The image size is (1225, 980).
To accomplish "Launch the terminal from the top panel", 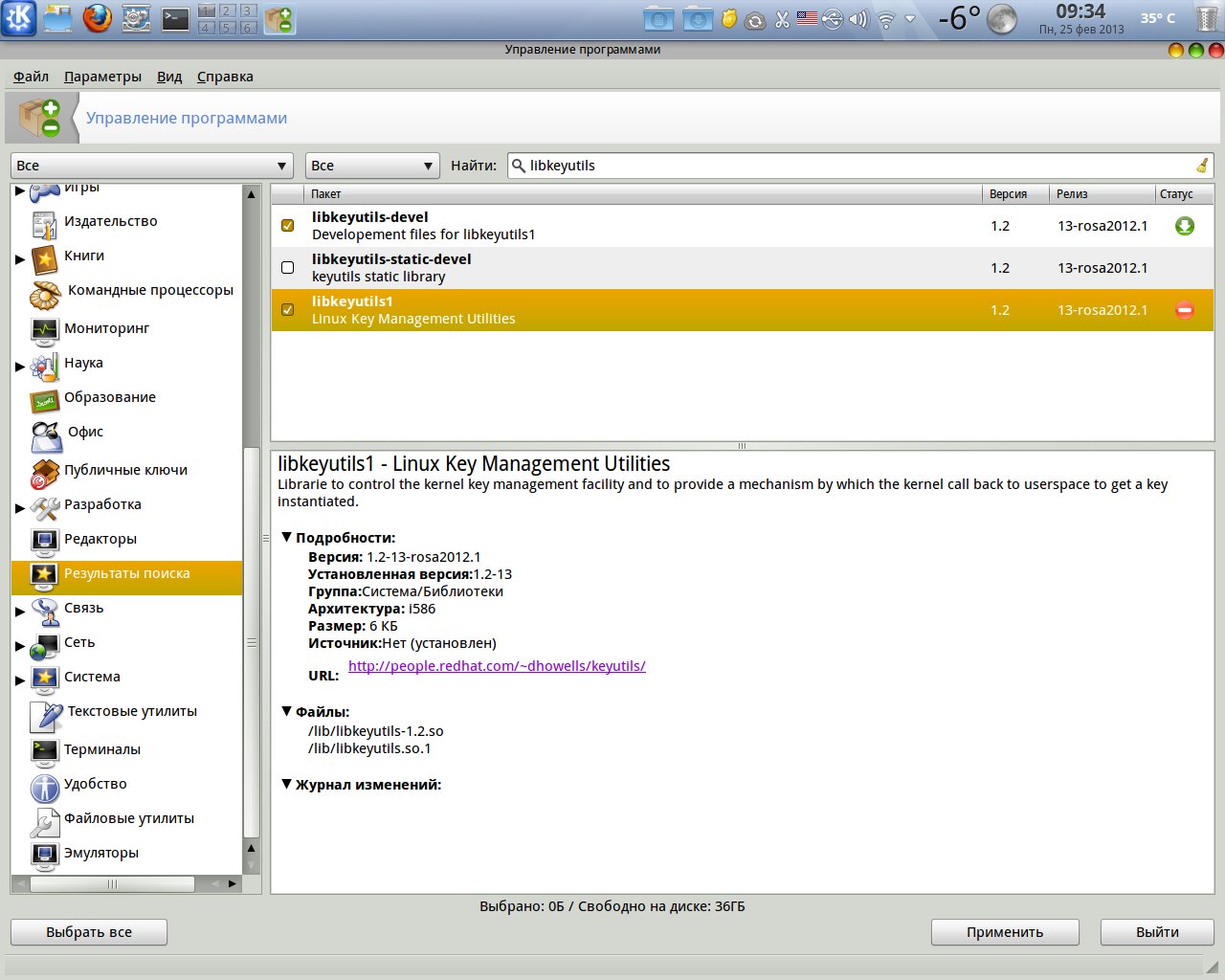I will pyautogui.click(x=175, y=18).
